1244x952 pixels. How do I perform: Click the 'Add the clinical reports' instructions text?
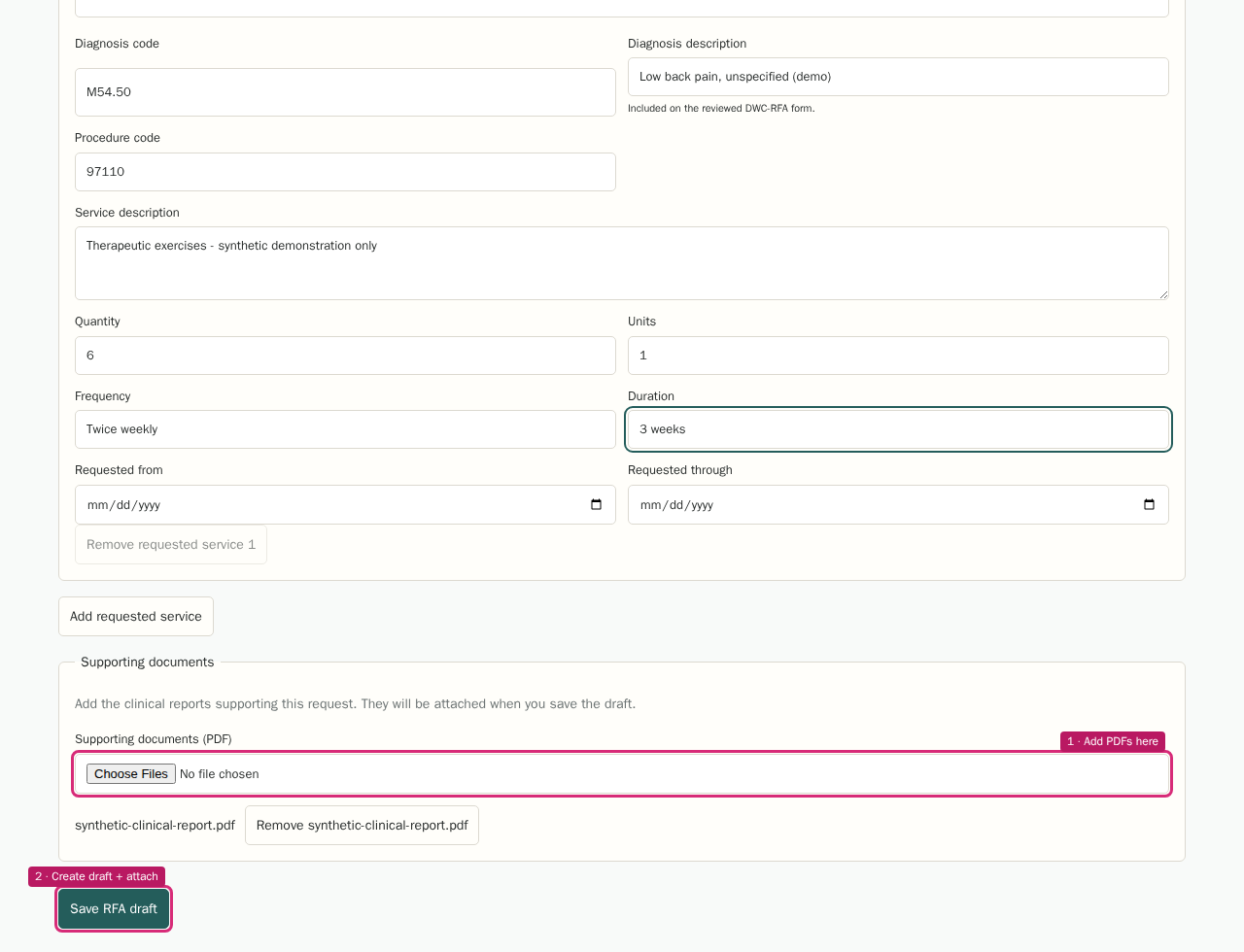[356, 704]
